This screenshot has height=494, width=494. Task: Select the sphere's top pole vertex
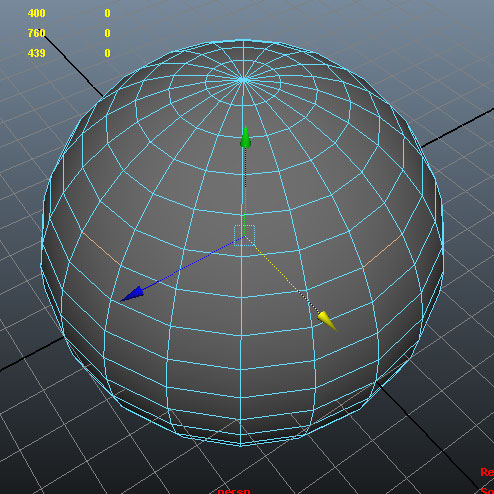click(x=243, y=80)
